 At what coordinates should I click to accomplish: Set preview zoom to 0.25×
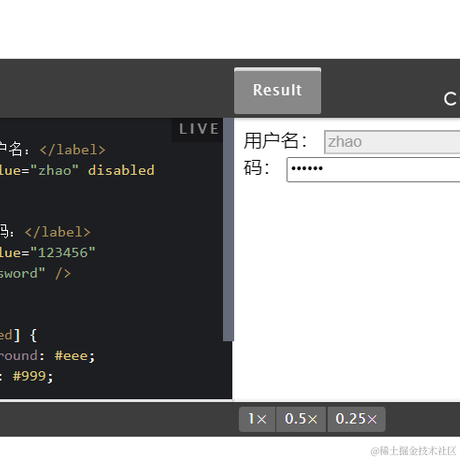click(x=356, y=419)
